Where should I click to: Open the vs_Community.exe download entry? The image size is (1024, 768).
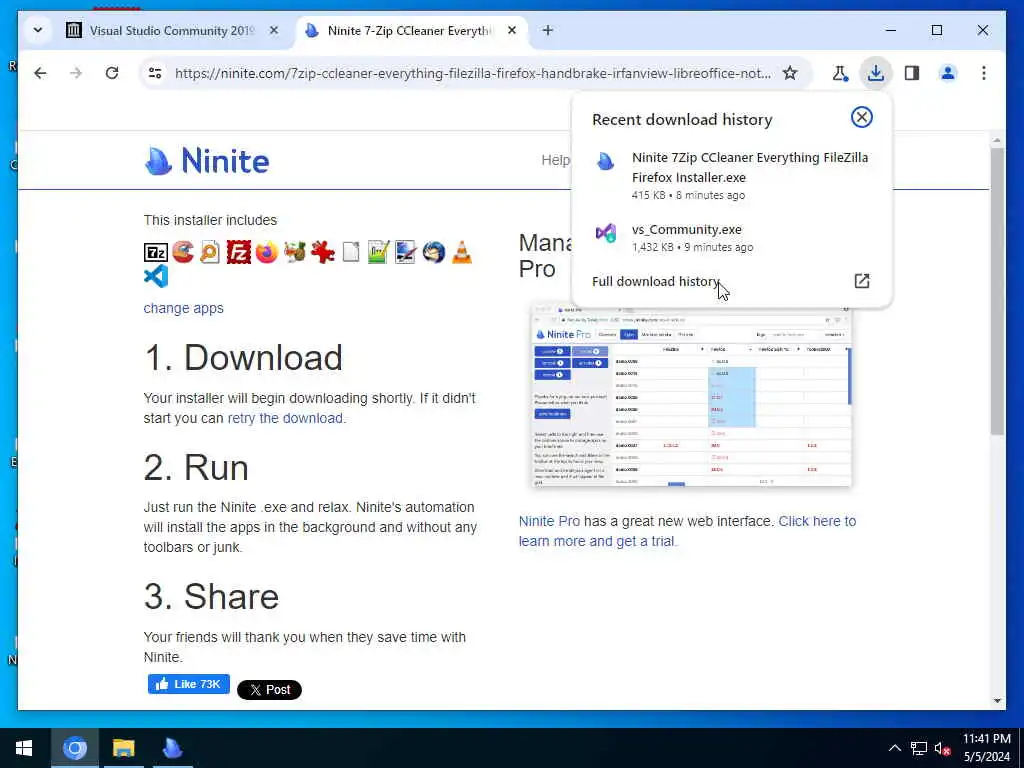pos(731,237)
